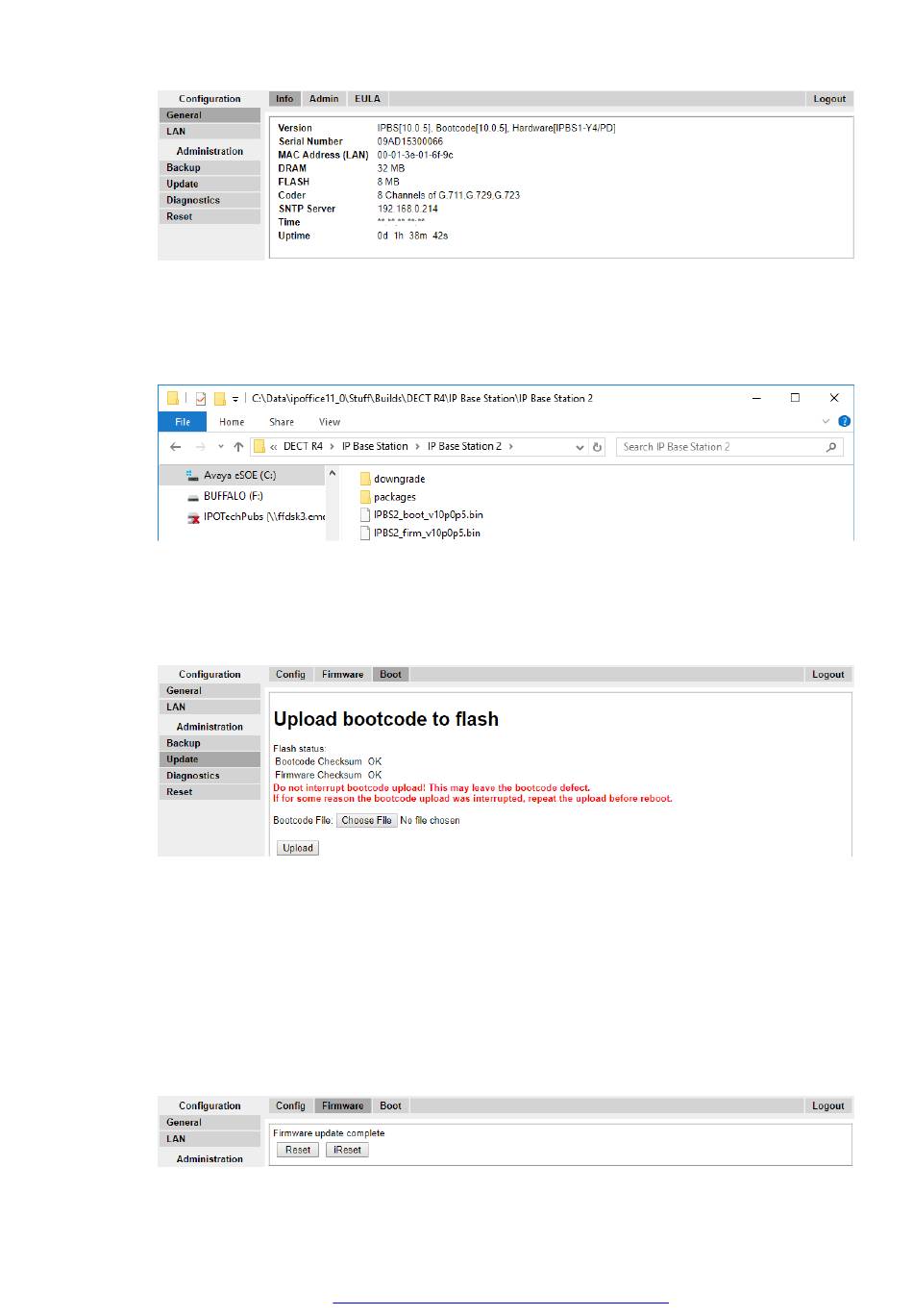
Task: Refresh the IP Base Station 2 folder
Action: (597, 447)
